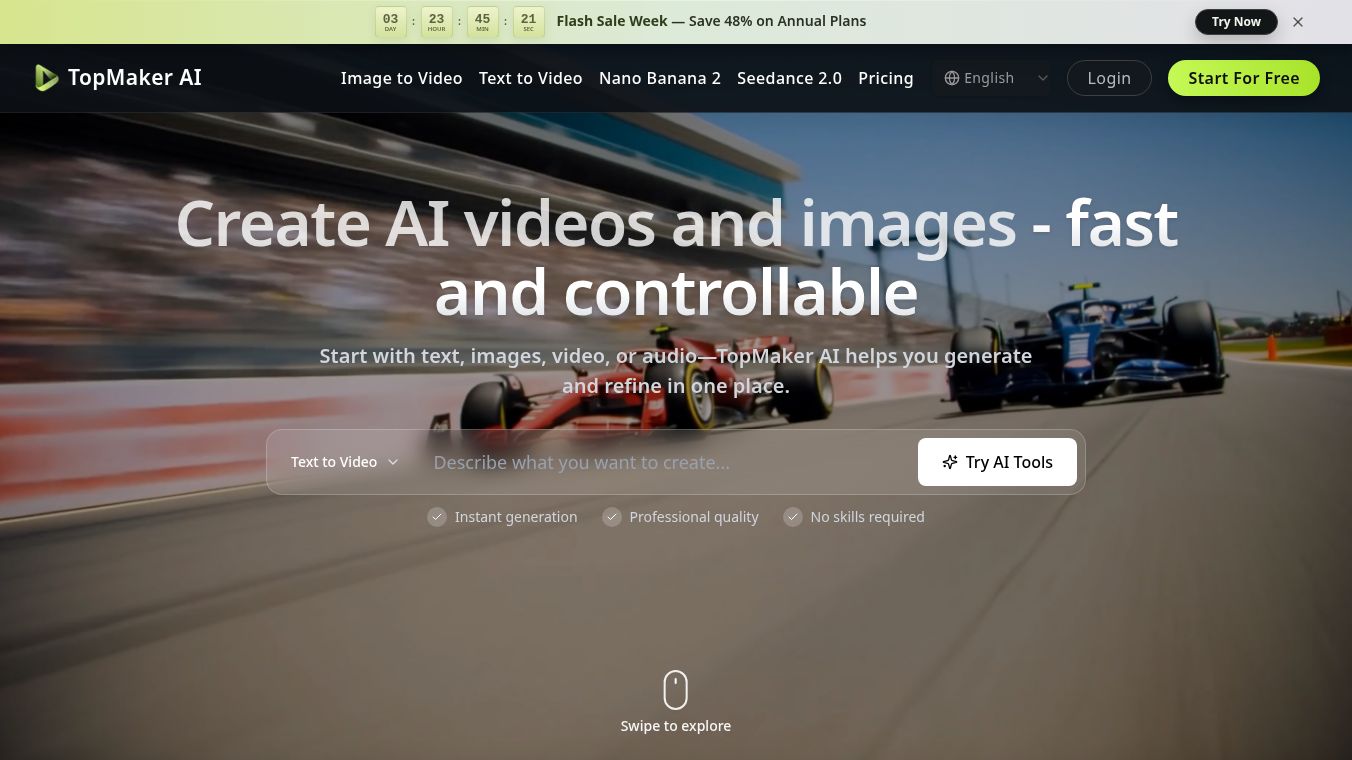Screen dimensions: 1352x760
Task: Click the checkmark icon before Professional quality
Action: tap(612, 517)
